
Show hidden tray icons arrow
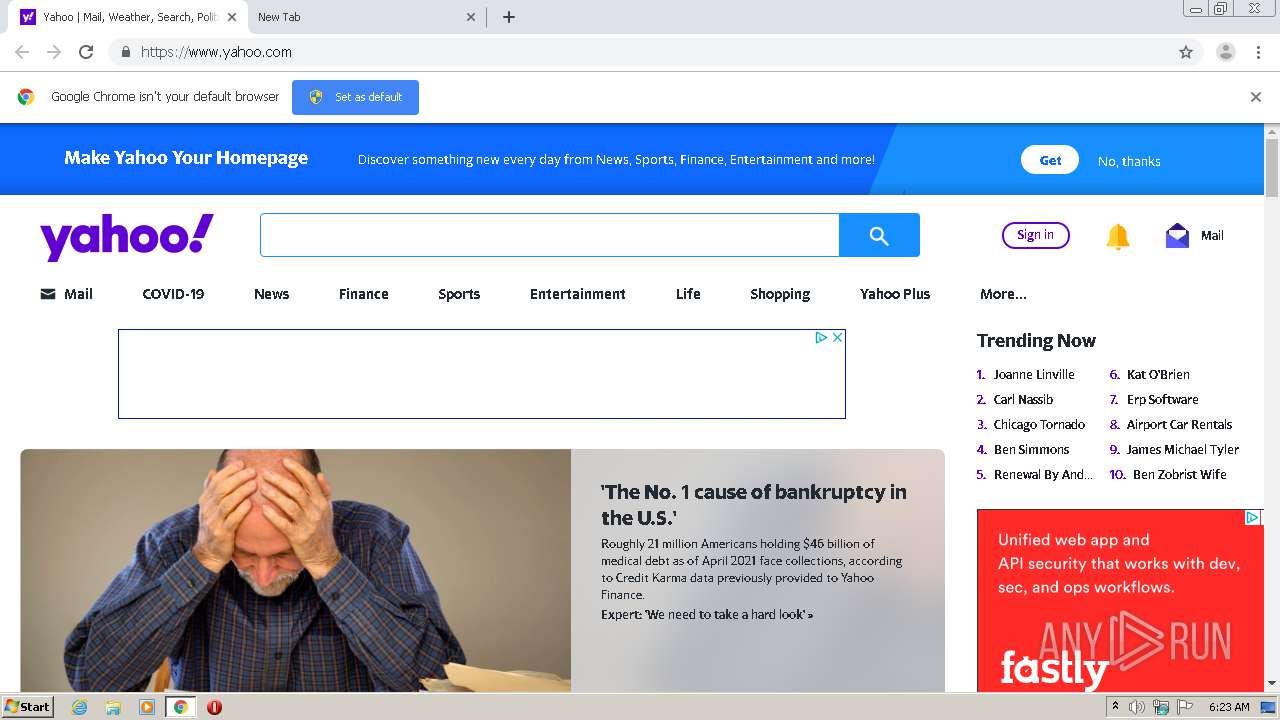[x=1115, y=707]
